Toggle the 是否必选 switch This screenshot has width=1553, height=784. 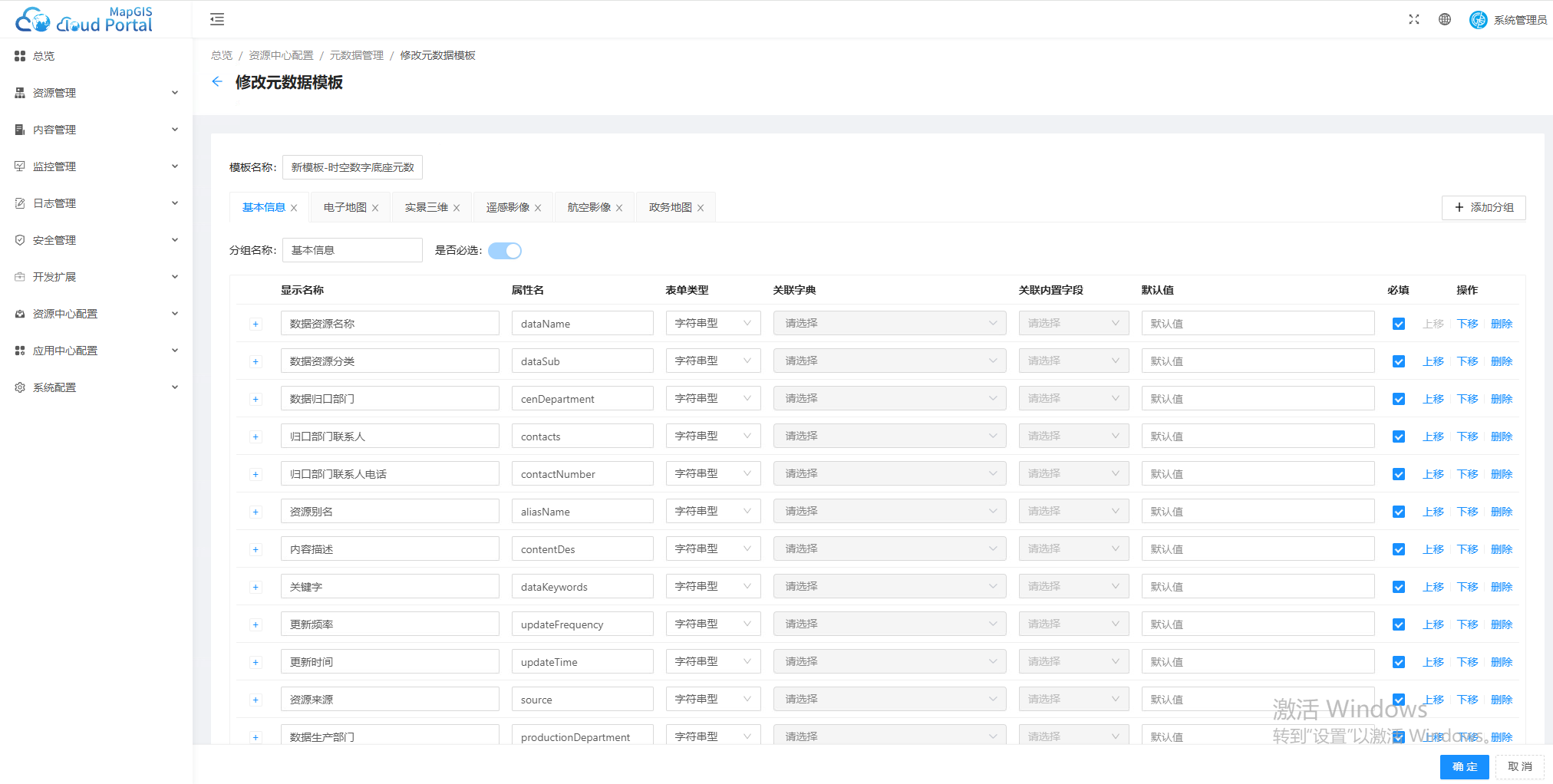pyautogui.click(x=505, y=251)
